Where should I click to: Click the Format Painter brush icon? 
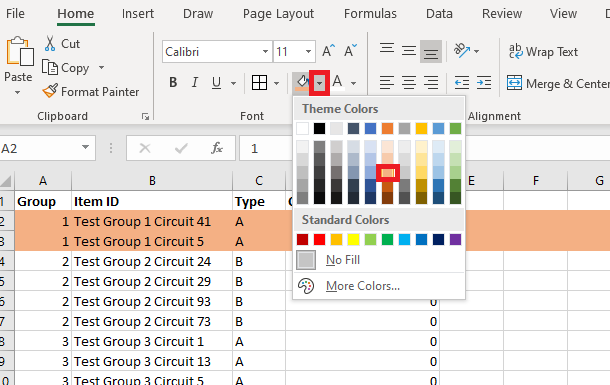pyautogui.click(x=50, y=91)
